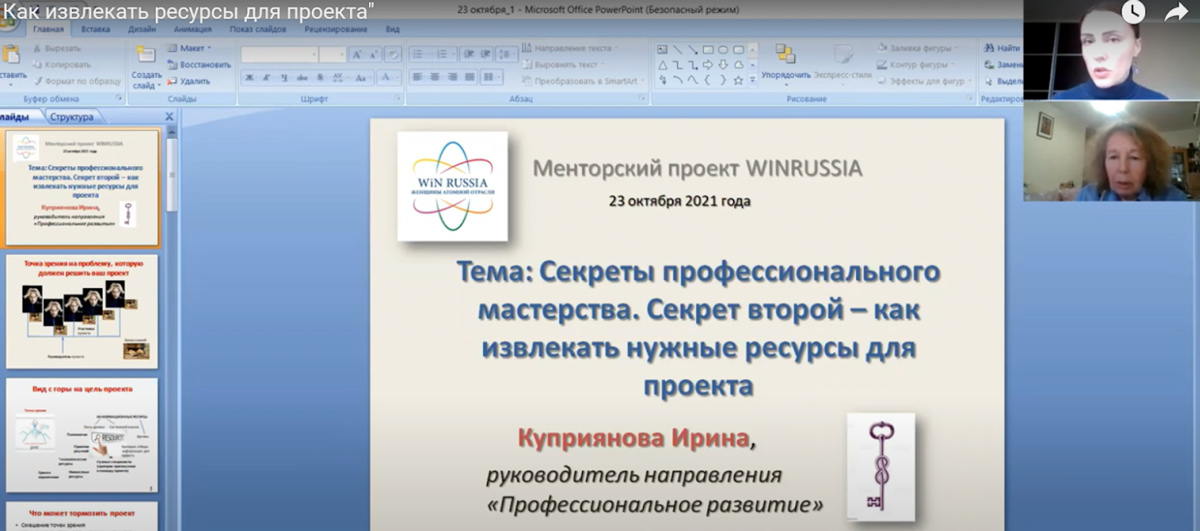Switch to the Дизайн ribbon tab
Screen dimensions: 1200x531
tap(142, 29)
